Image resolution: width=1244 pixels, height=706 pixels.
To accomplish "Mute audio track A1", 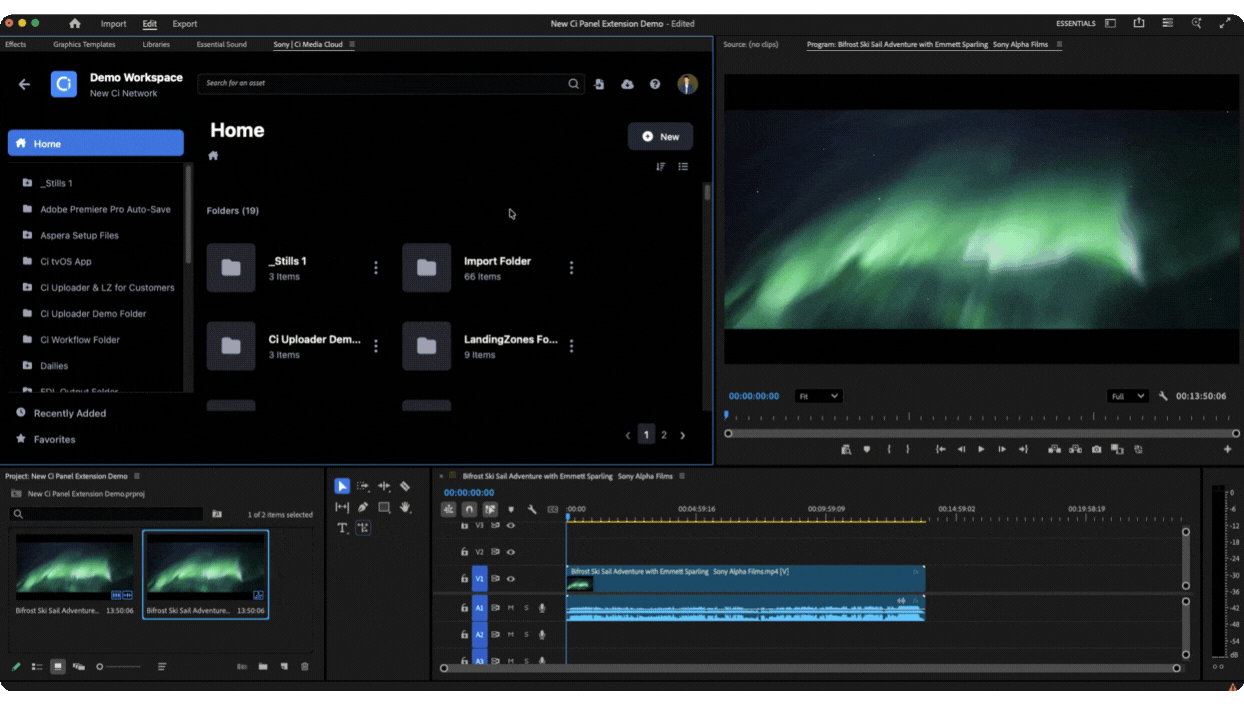I will click(510, 608).
